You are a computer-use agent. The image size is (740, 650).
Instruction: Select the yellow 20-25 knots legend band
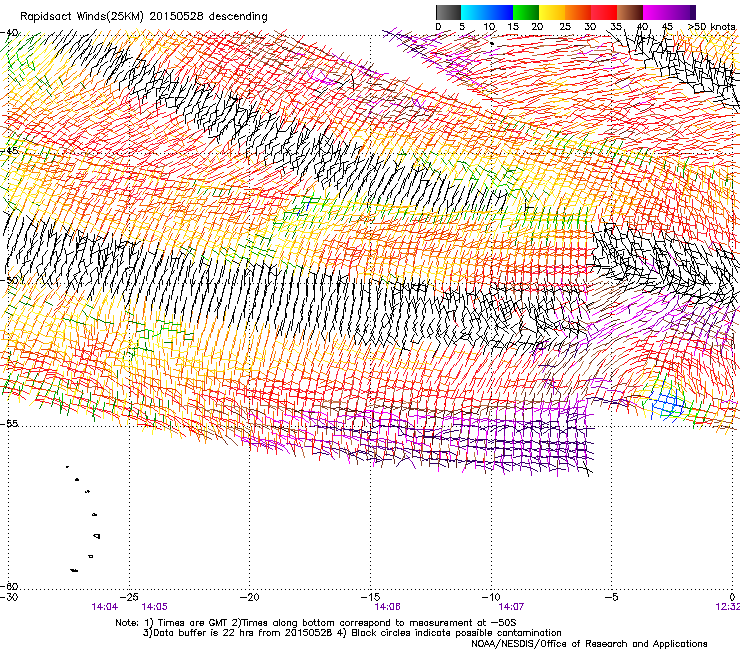pyautogui.click(x=552, y=12)
